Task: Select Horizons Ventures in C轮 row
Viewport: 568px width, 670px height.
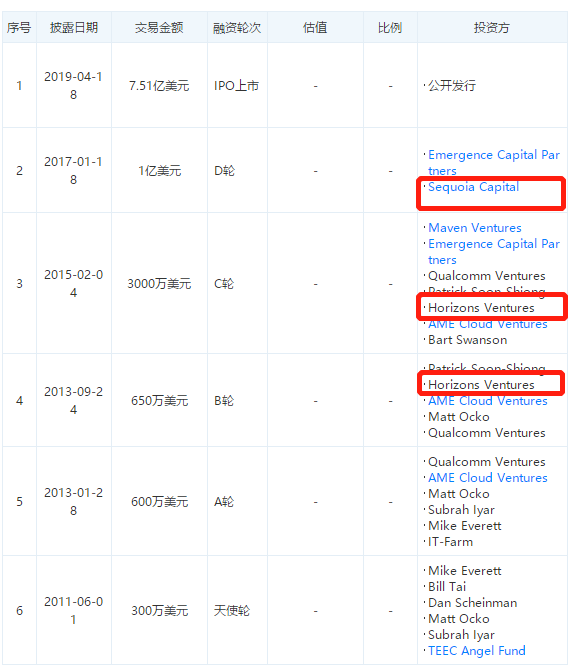Action: 481,308
